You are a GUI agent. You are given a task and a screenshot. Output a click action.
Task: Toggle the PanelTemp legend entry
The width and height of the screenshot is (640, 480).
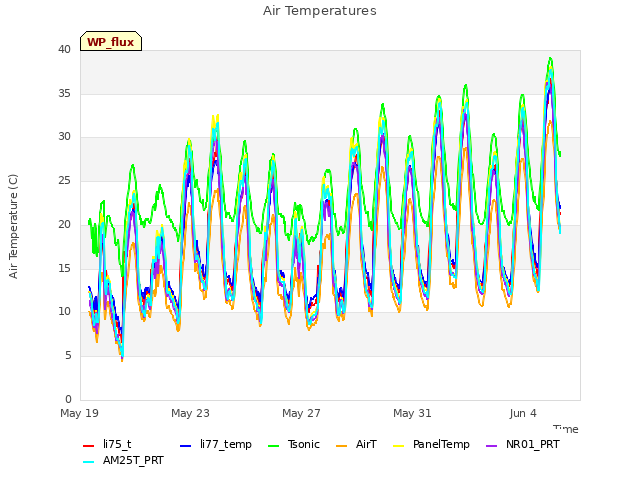tap(431, 444)
